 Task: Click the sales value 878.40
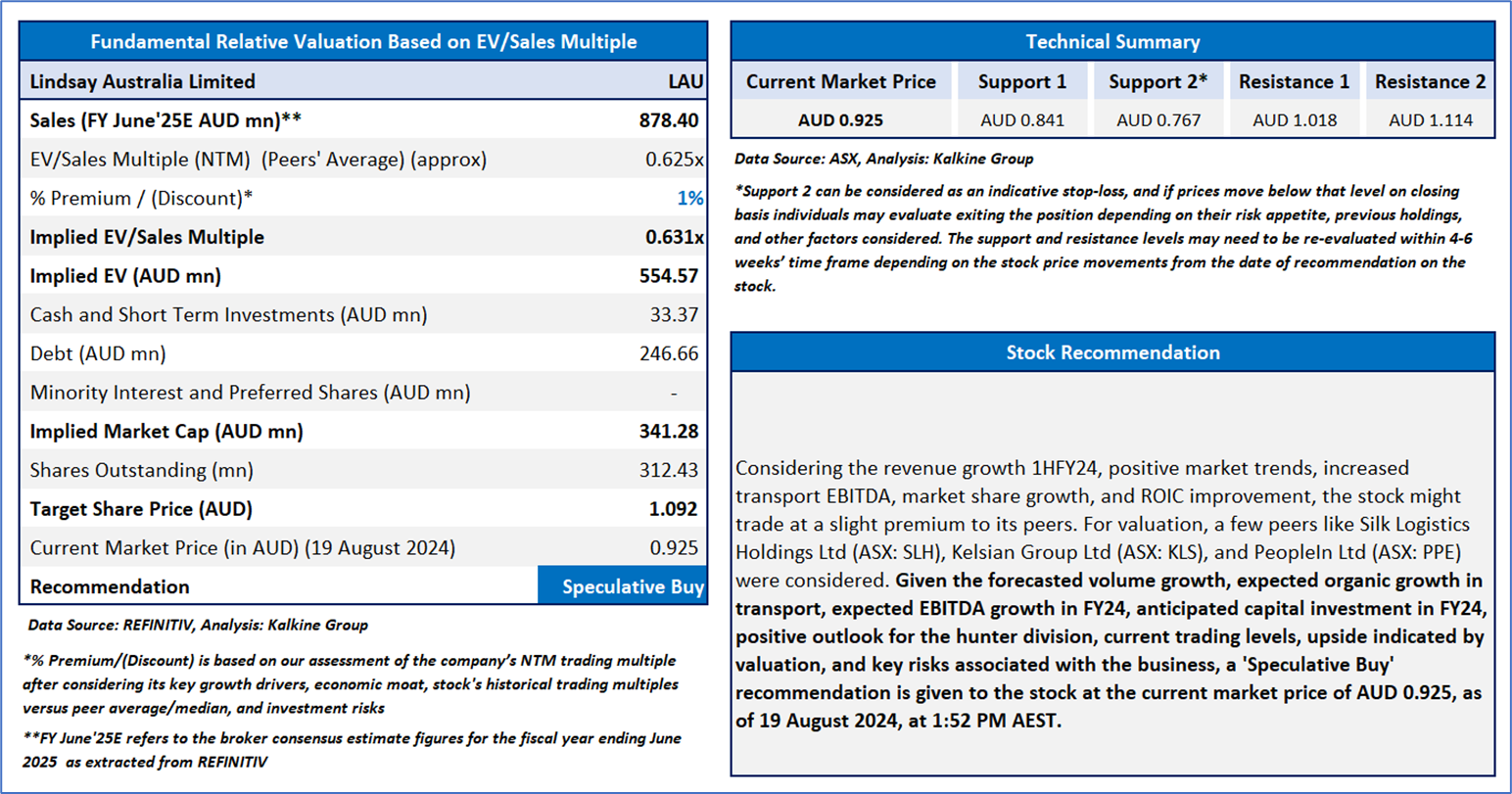[x=669, y=120]
